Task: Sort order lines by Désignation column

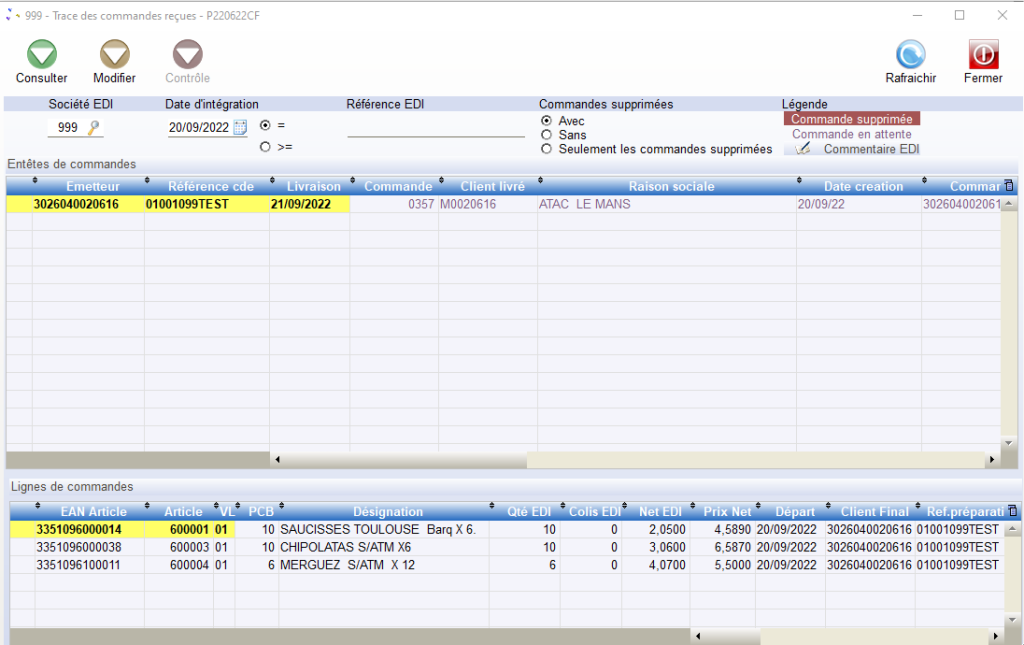Action: coord(387,512)
